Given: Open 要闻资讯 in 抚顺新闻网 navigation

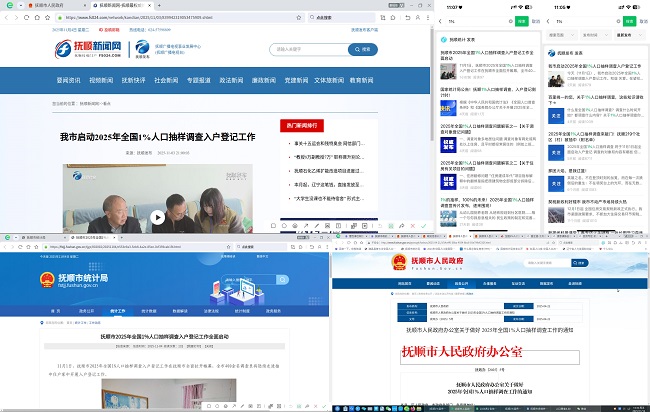Looking at the screenshot, I should (68, 80).
